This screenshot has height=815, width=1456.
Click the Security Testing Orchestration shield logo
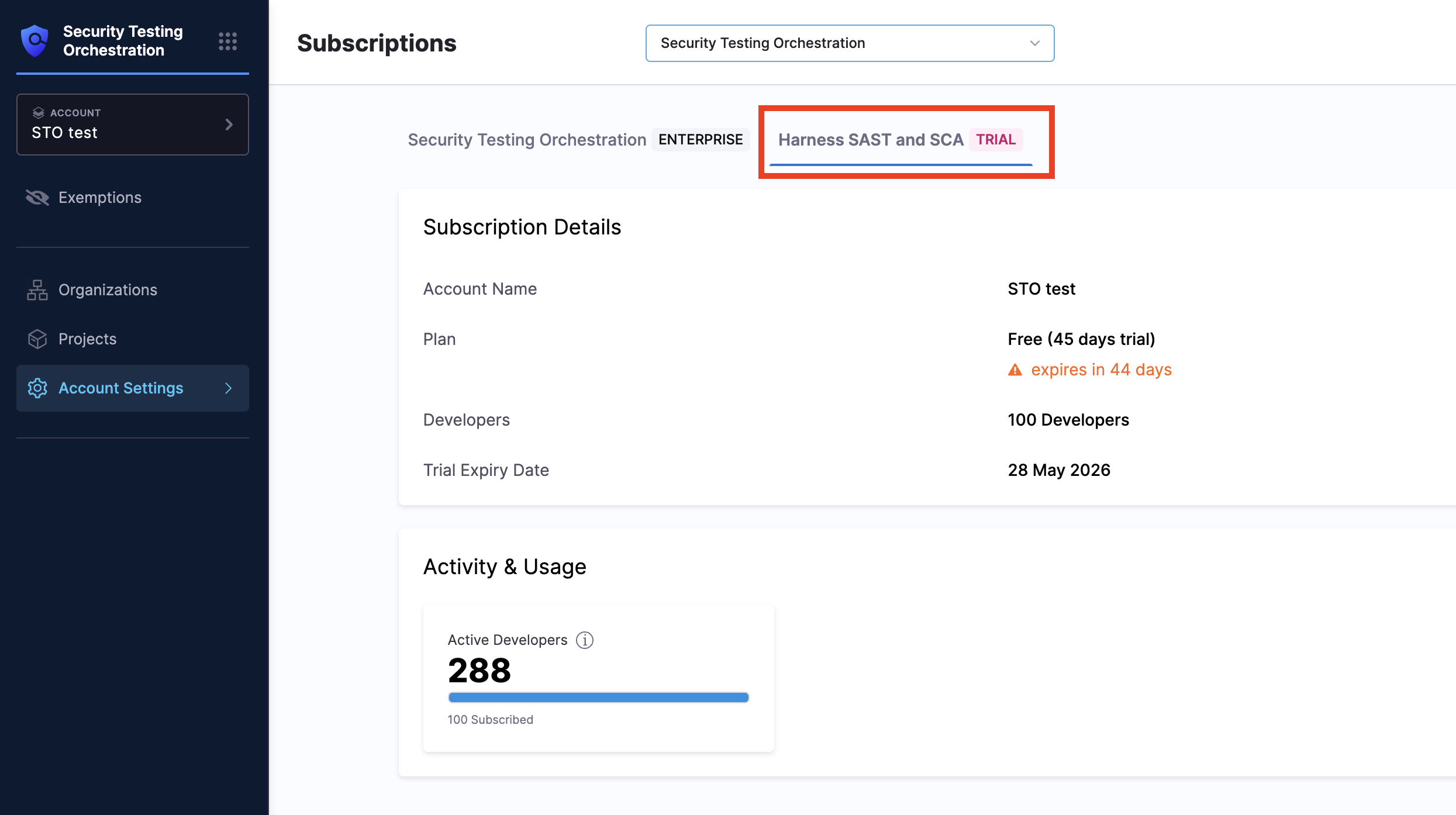(34, 41)
